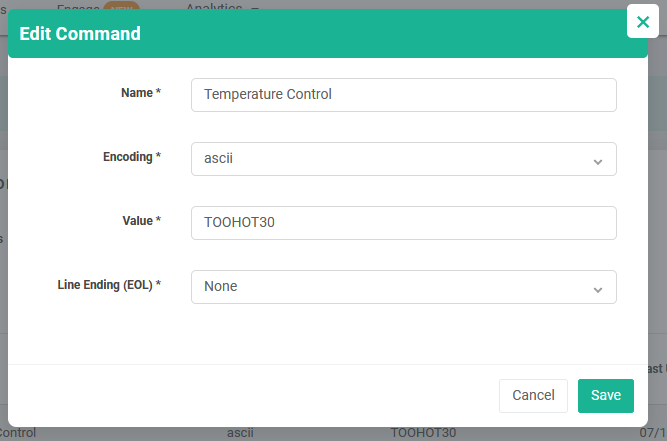Click the Edit Command dialog title
The width and height of the screenshot is (667, 441).
tap(80, 34)
